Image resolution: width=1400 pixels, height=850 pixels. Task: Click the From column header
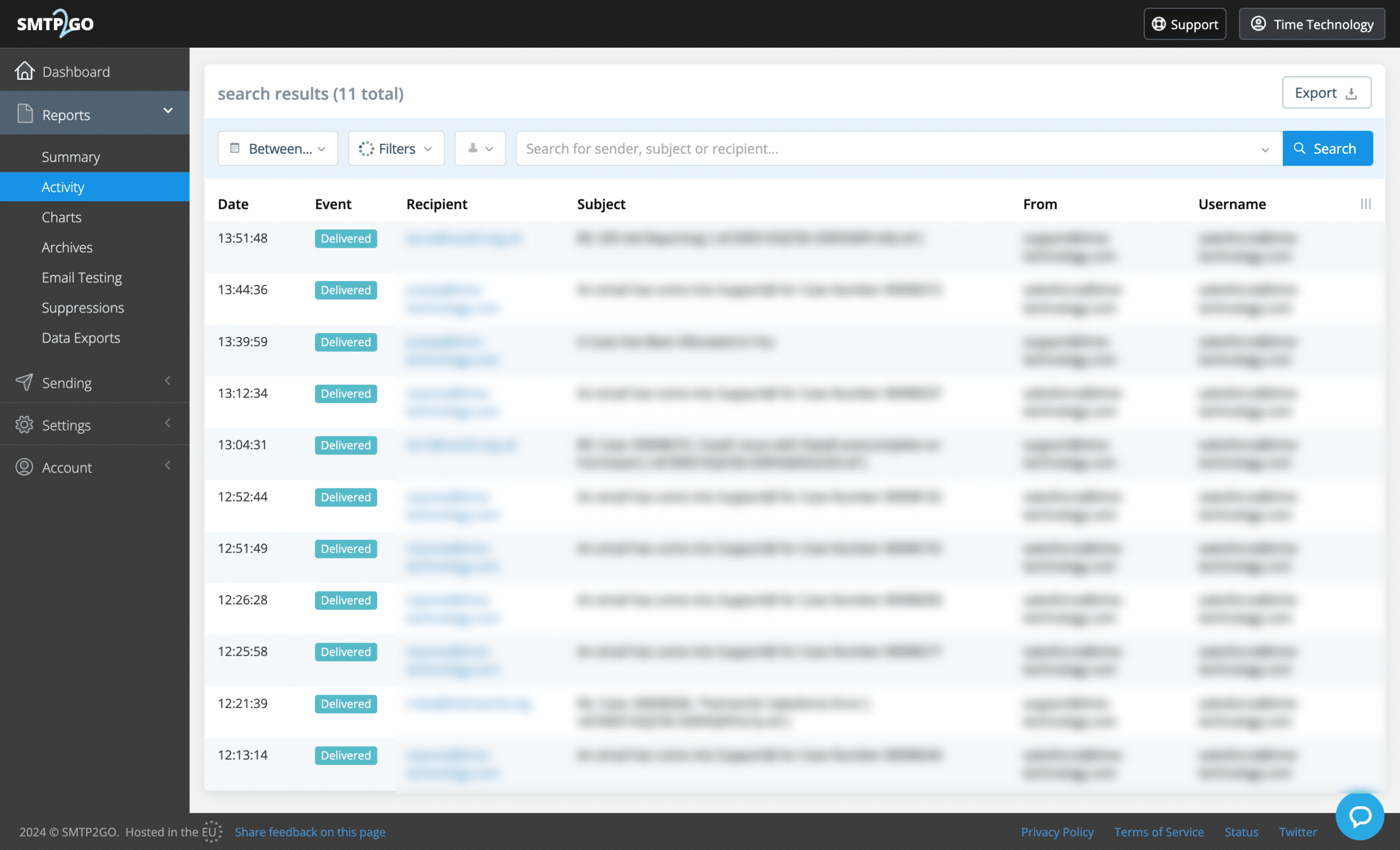pyautogui.click(x=1040, y=204)
